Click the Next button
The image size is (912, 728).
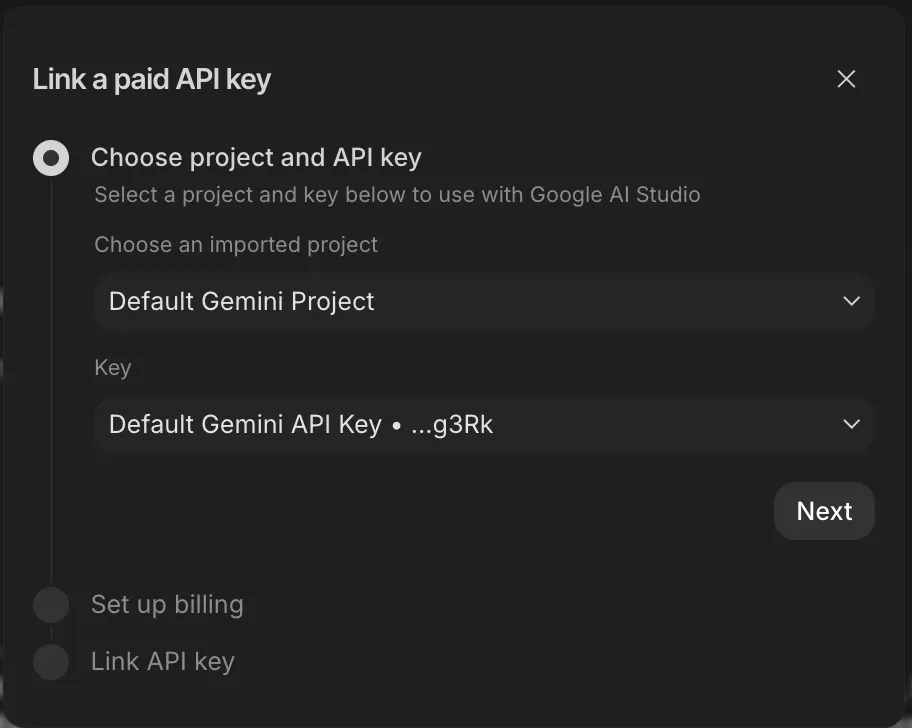823,511
